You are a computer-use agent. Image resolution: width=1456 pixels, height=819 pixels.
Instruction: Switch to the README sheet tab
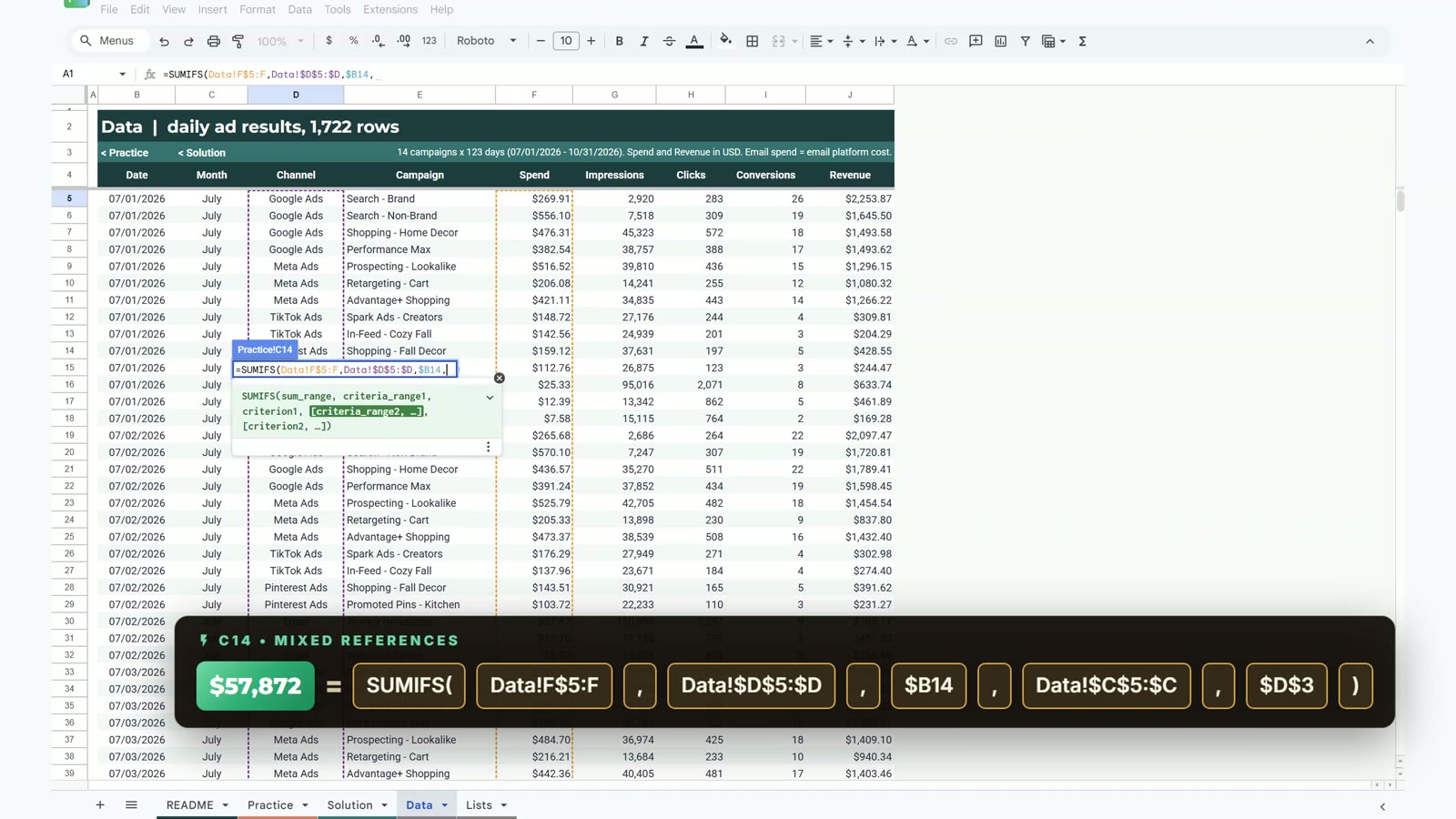point(189,805)
